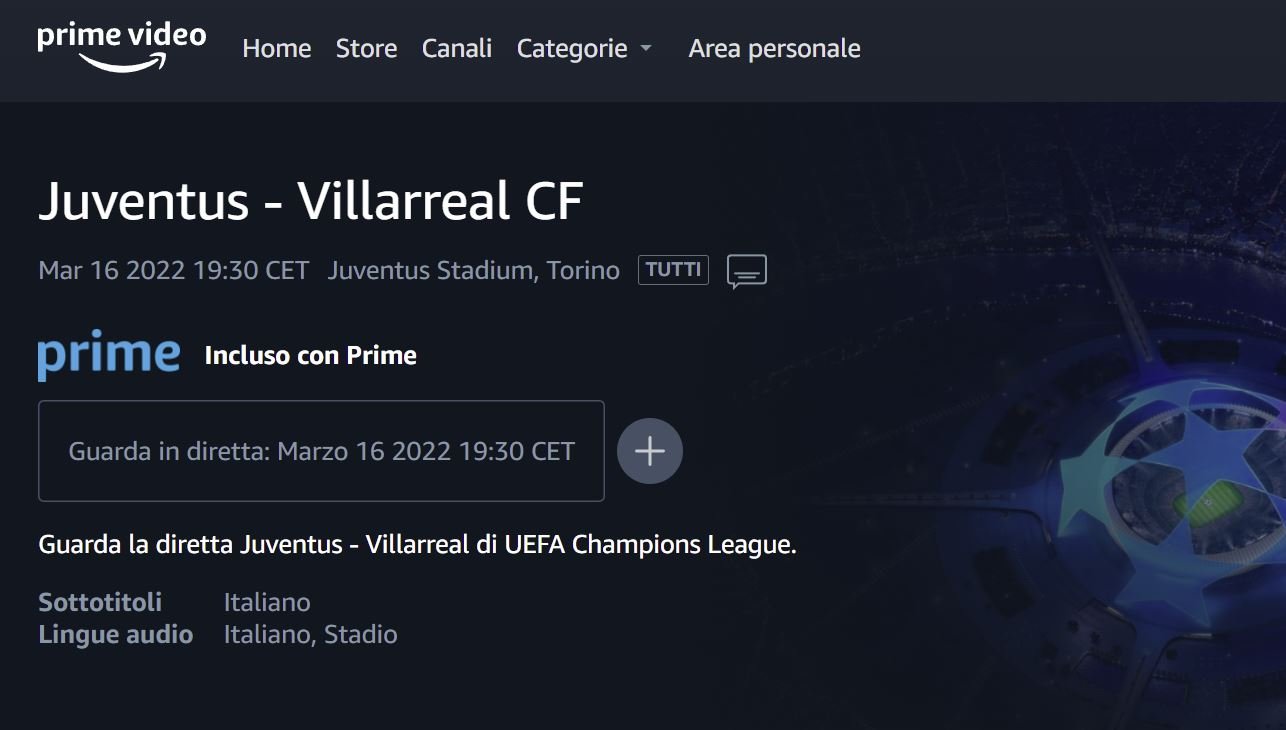Add match to watchlist with plus icon
The image size is (1286, 730).
point(650,451)
